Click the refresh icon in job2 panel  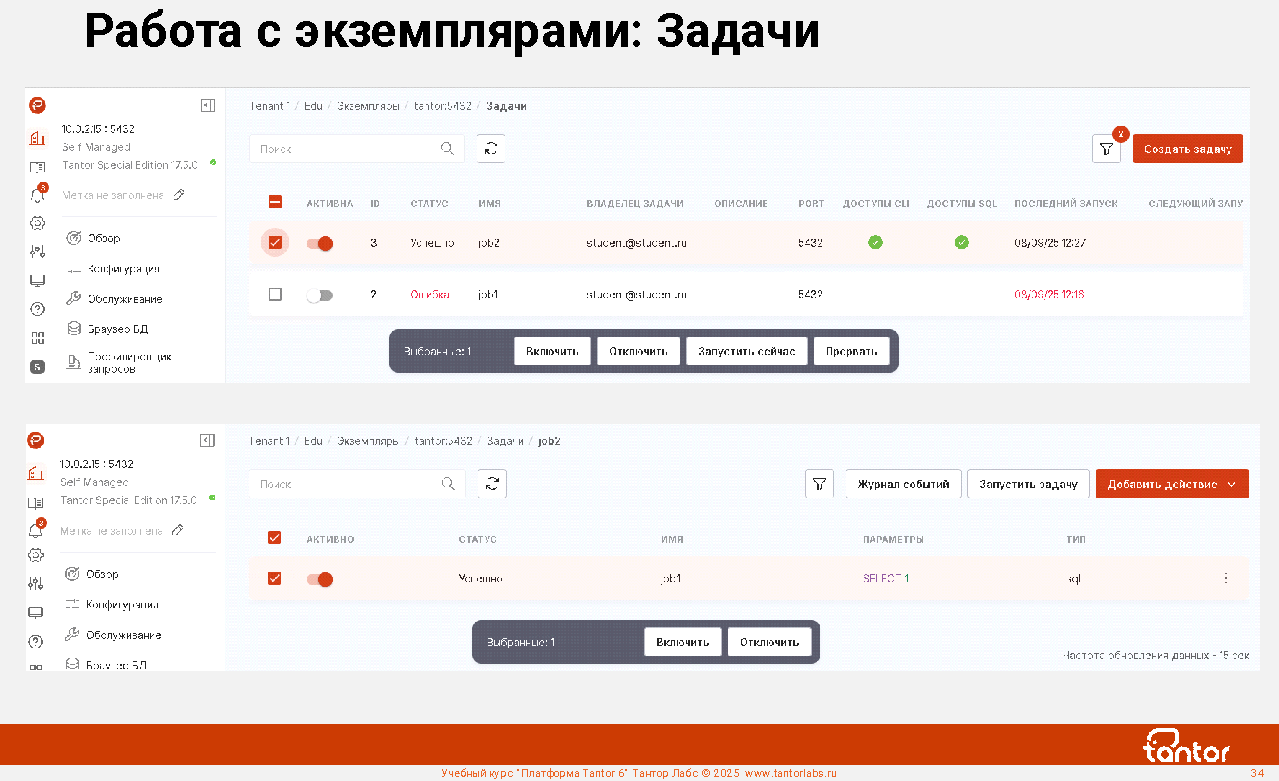click(492, 484)
